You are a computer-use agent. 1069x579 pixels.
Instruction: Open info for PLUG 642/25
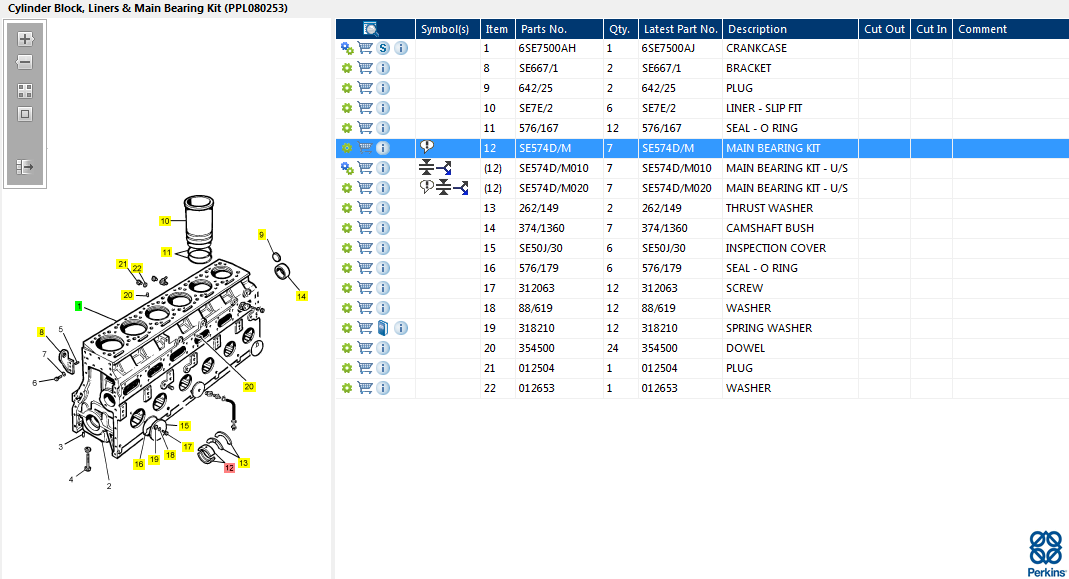pyautogui.click(x=383, y=88)
